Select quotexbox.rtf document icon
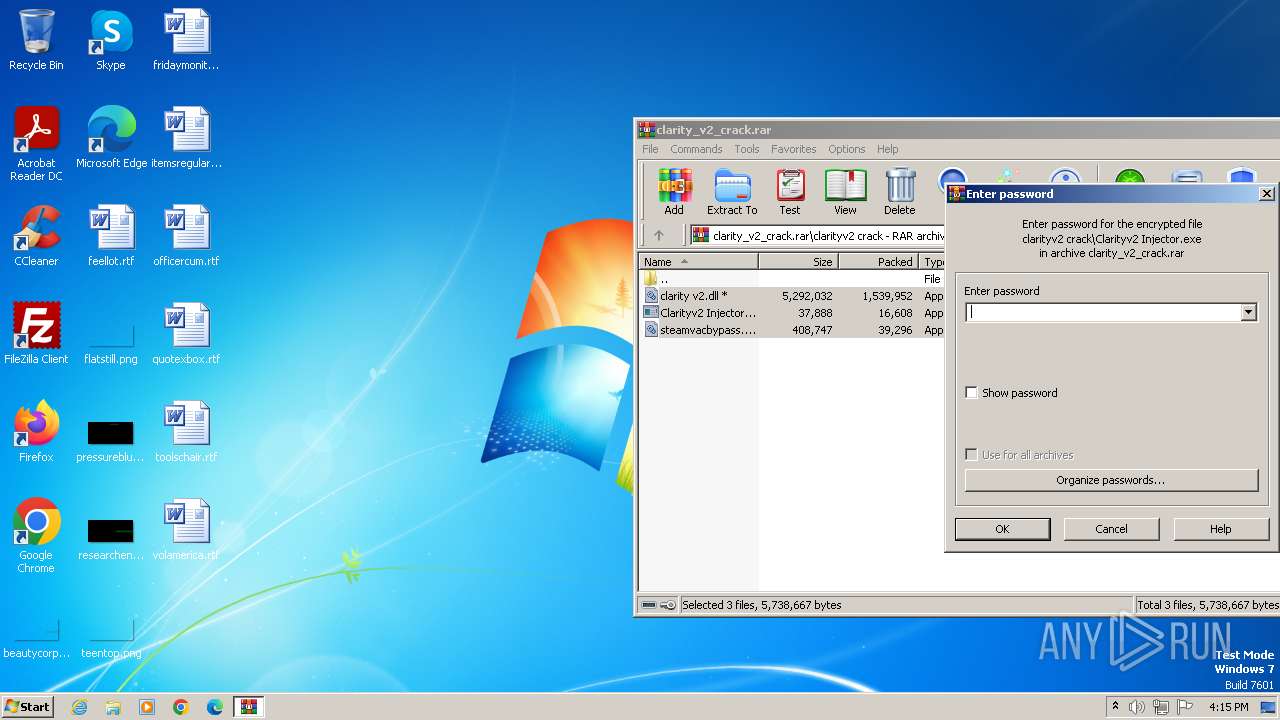 [x=186, y=334]
